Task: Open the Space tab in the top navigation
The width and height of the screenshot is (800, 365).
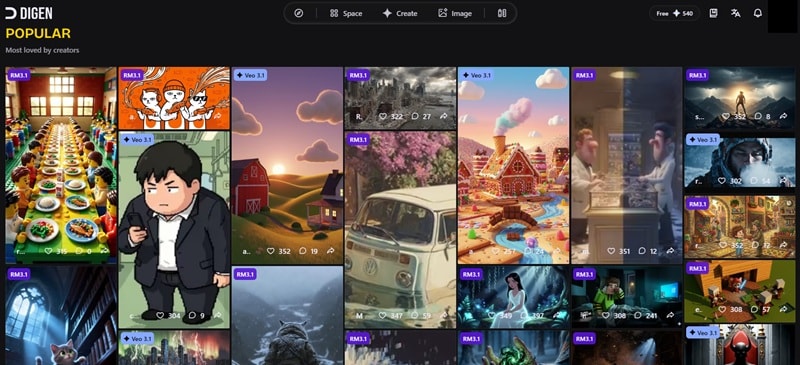Action: point(346,13)
